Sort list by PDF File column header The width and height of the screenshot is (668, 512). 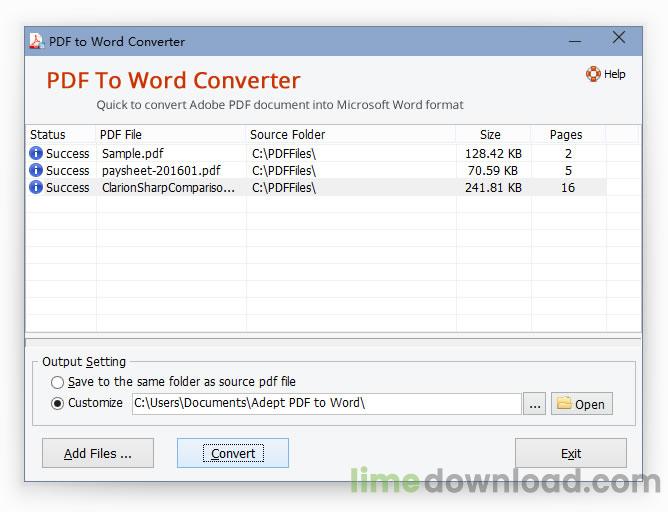[x=120, y=134]
